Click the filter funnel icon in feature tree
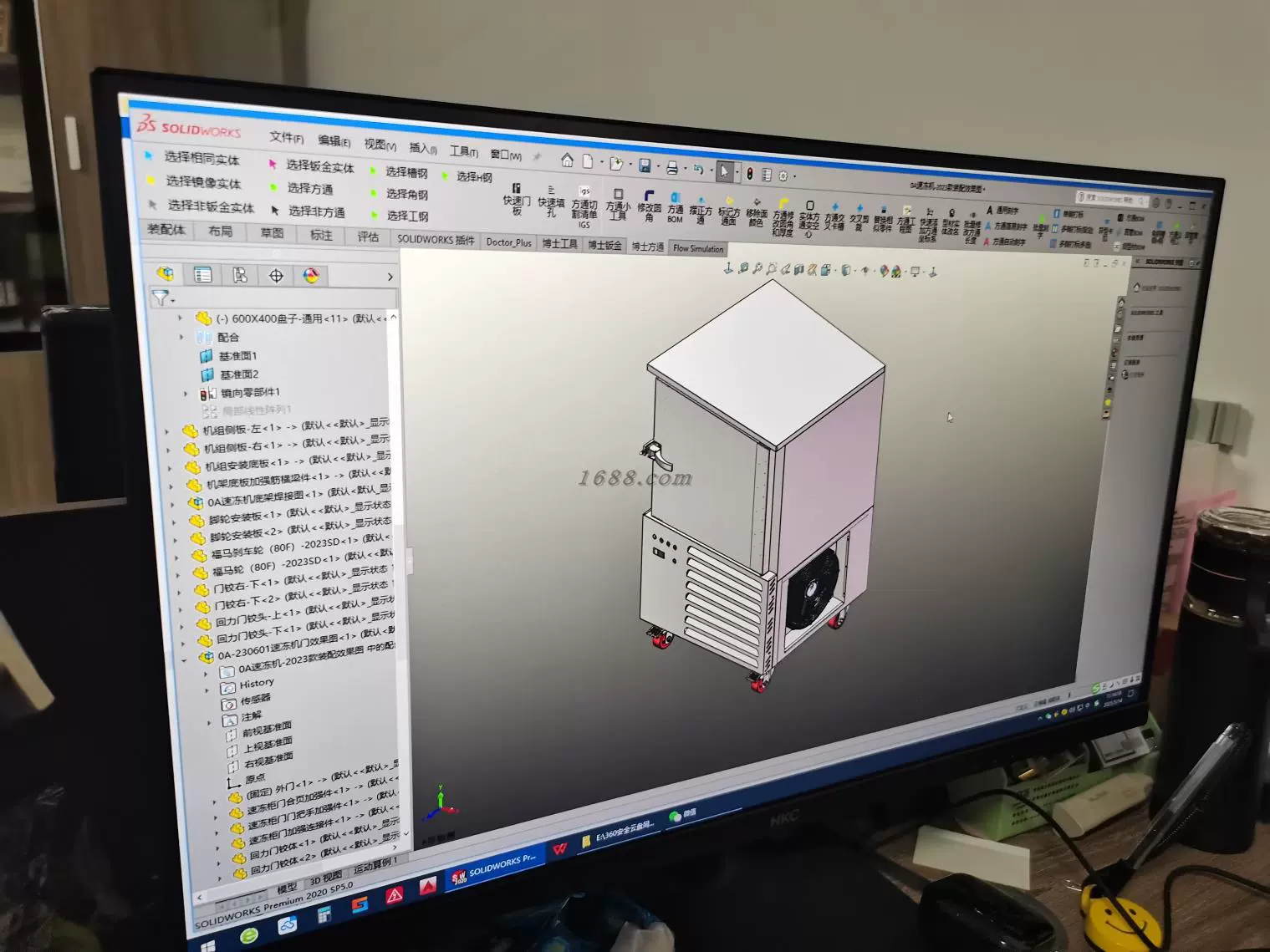Screen dimensions: 1270x952 [159, 298]
